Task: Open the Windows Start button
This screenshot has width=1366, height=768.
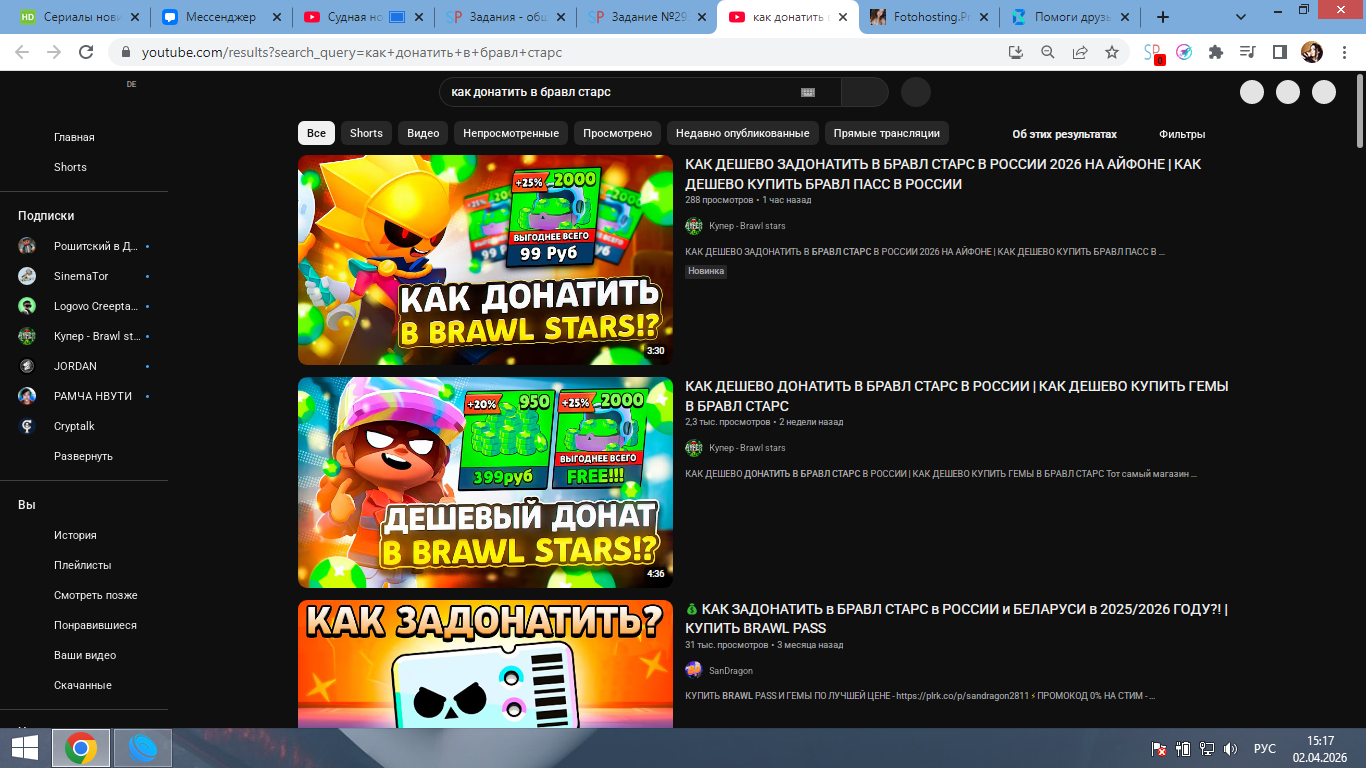Action: coord(24,748)
